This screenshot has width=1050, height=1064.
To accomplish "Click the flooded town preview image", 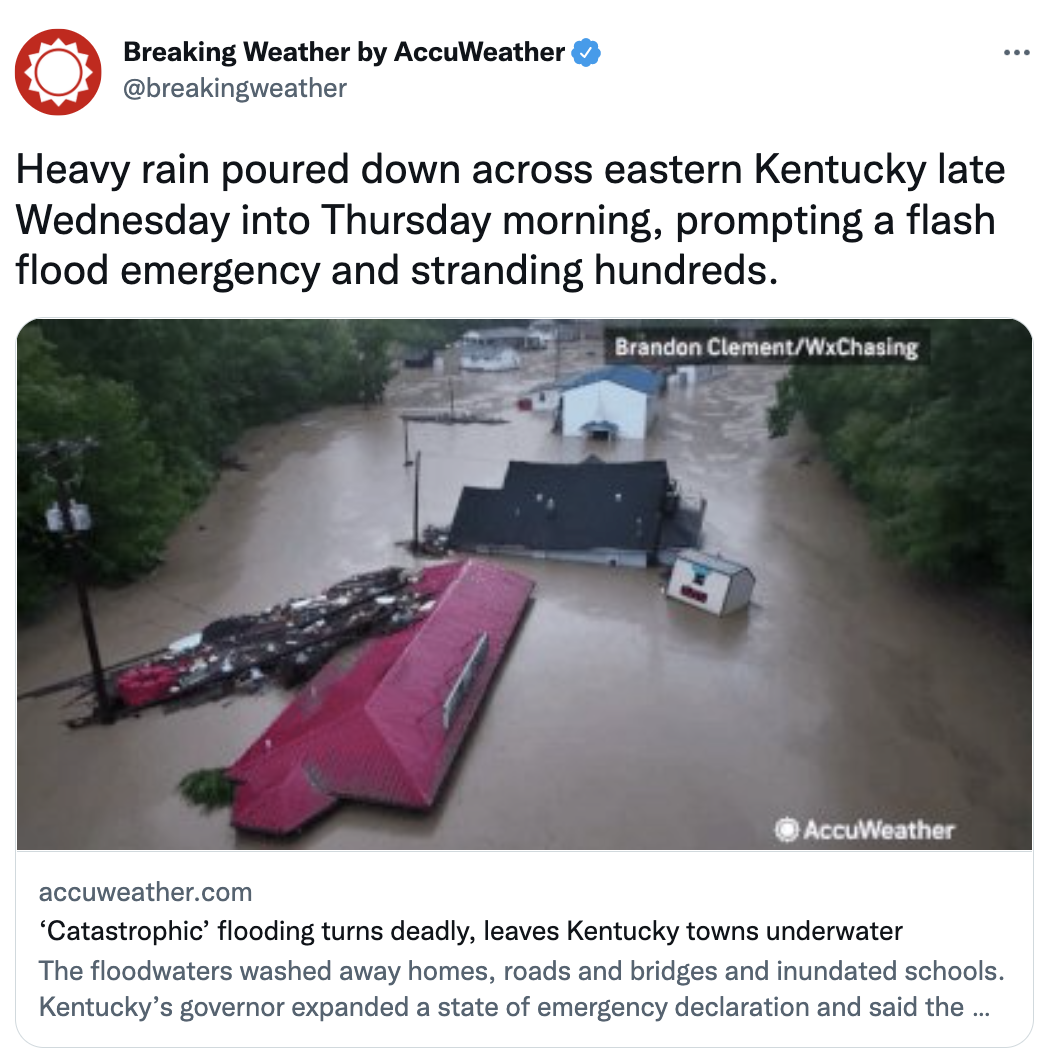I will (x=524, y=584).
